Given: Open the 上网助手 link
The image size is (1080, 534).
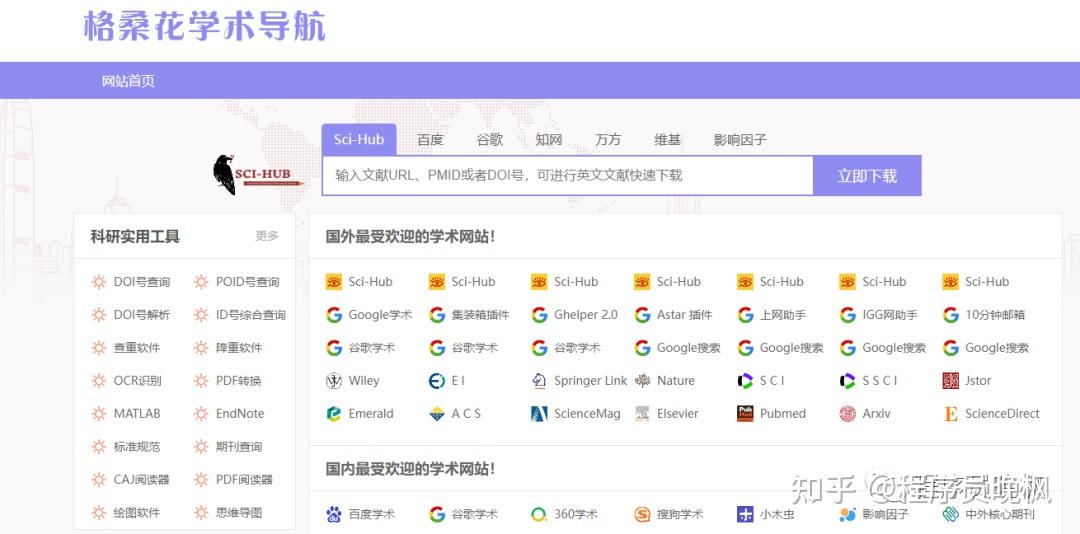Looking at the screenshot, I should (x=783, y=315).
